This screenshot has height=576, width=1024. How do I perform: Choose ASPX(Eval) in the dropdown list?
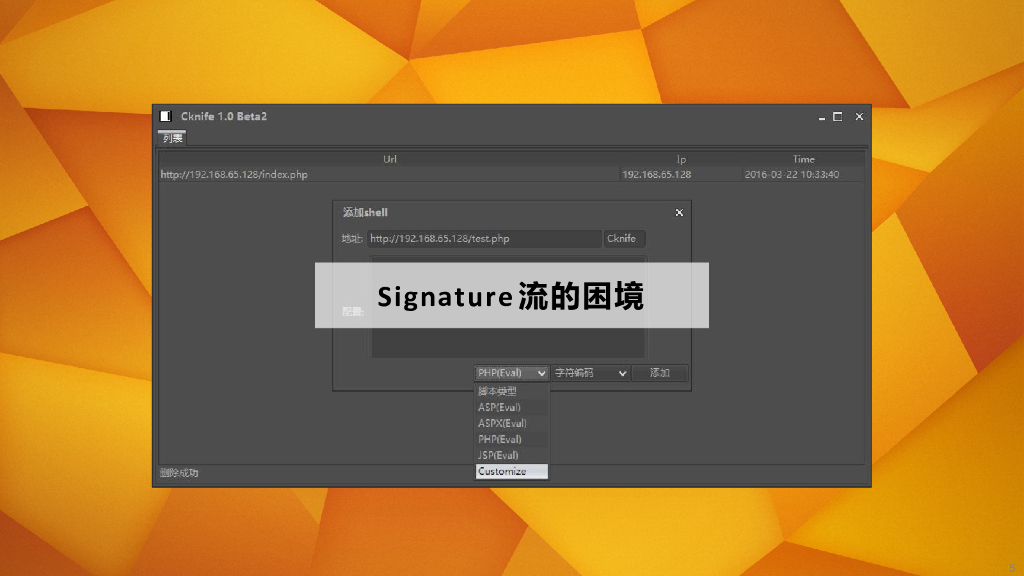point(511,423)
